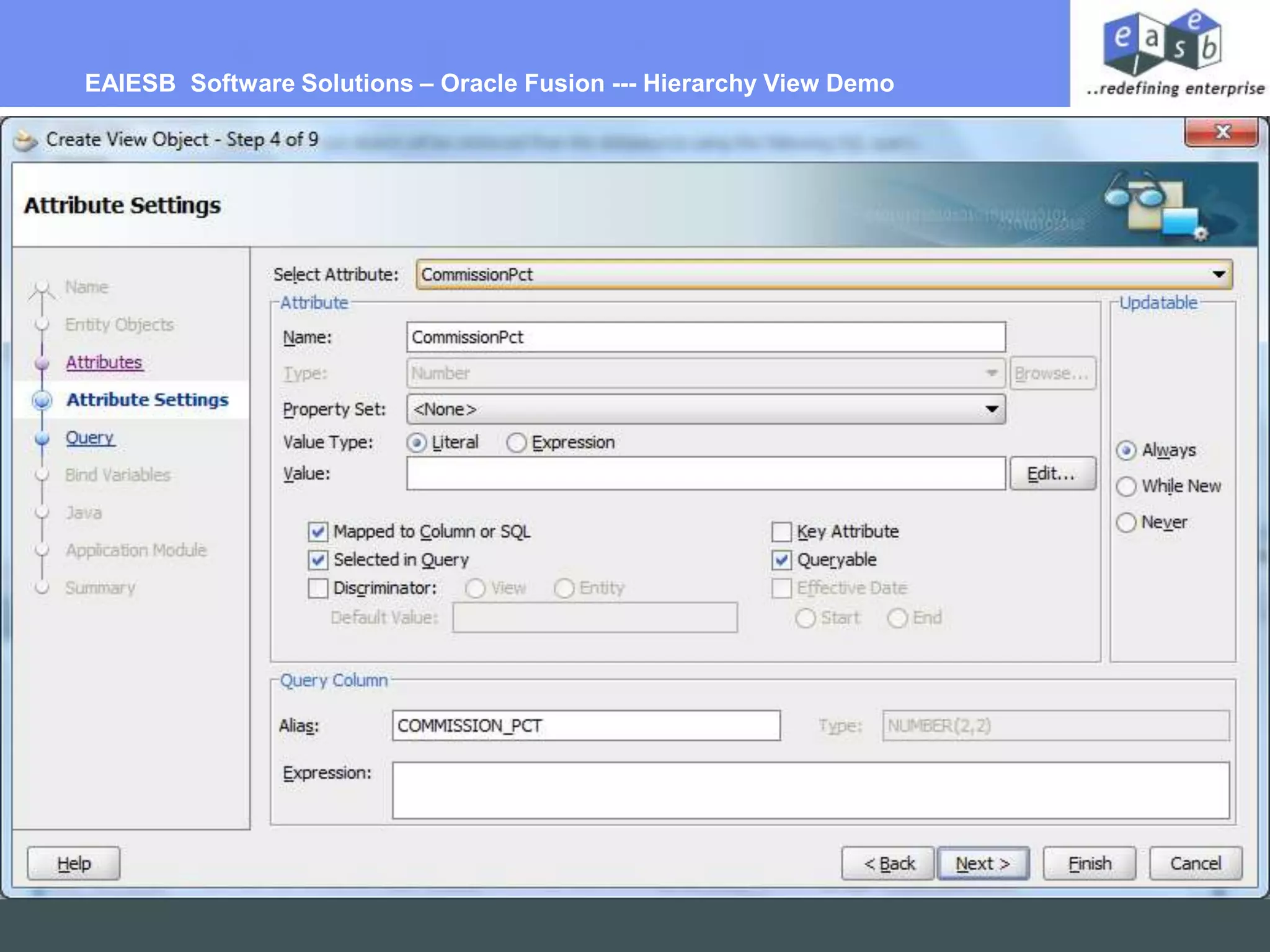This screenshot has height=952, width=1270.
Task: Open the Property Set dropdown
Action: [706, 409]
